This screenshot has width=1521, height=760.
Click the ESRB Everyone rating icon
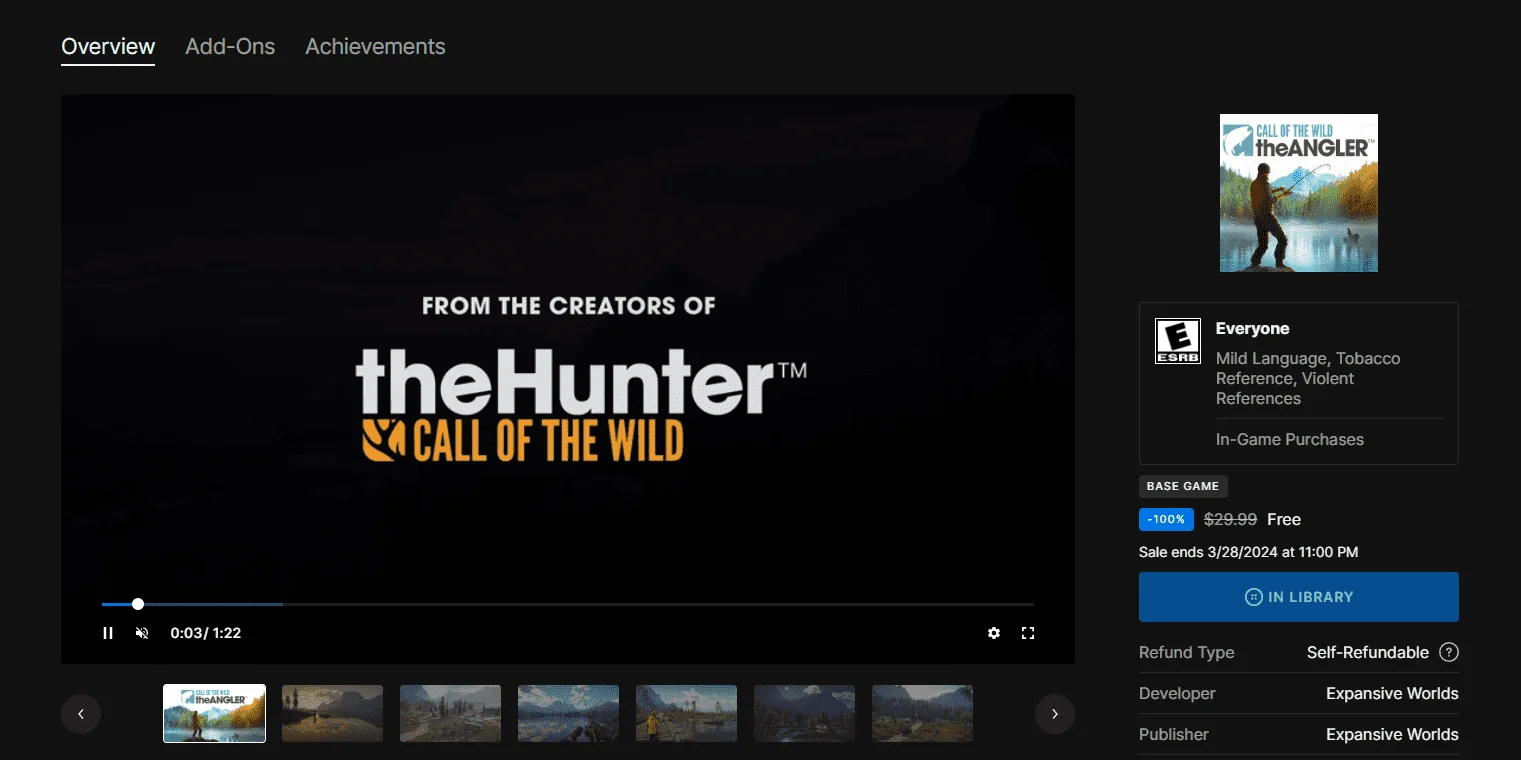(1178, 341)
